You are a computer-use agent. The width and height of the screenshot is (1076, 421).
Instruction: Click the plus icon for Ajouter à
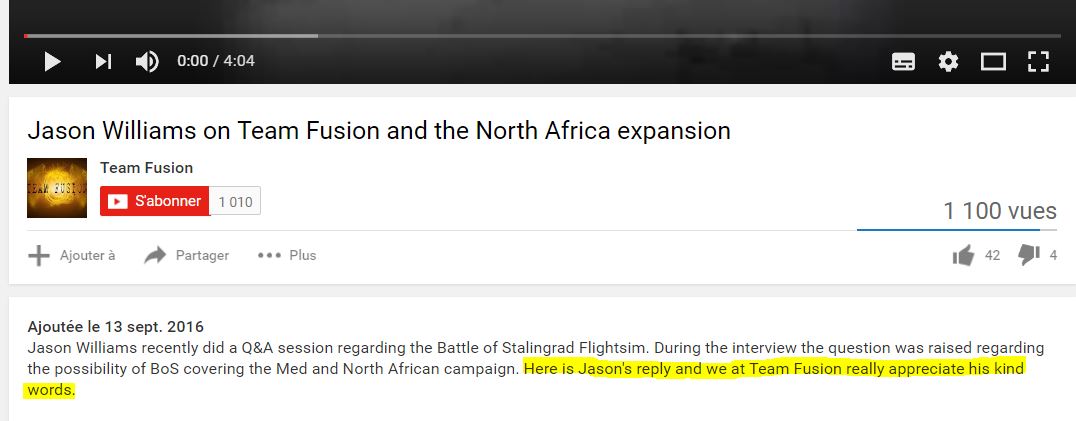pyautogui.click(x=39, y=256)
